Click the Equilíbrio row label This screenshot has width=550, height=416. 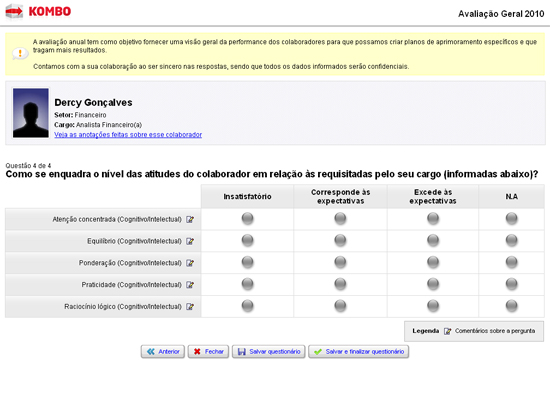pyautogui.click(x=134, y=241)
